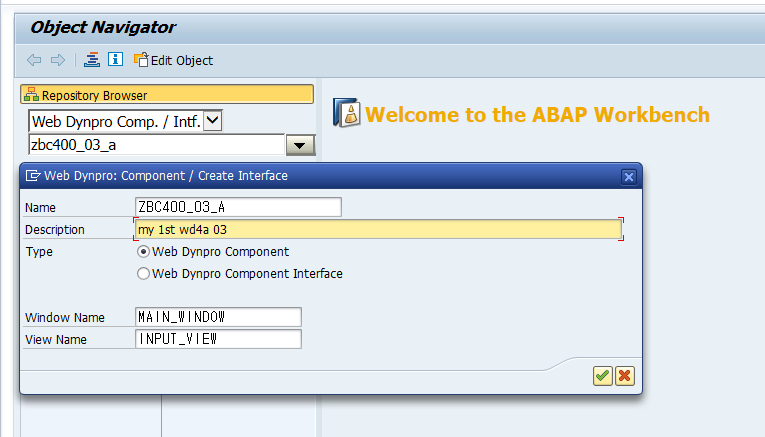Expand the object name history dropdown arrow
765x437 pixels.
[300, 145]
